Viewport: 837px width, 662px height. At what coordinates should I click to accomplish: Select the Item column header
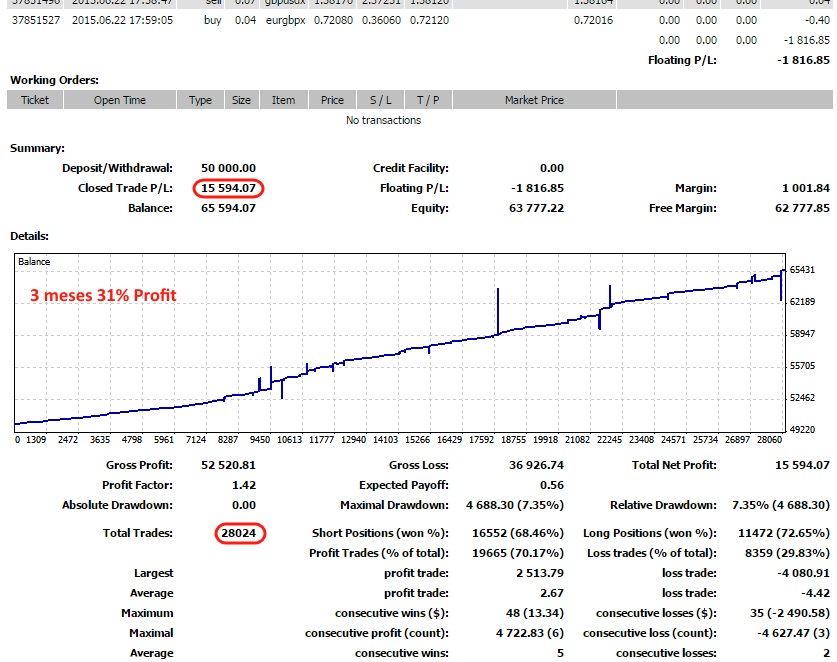(x=283, y=100)
